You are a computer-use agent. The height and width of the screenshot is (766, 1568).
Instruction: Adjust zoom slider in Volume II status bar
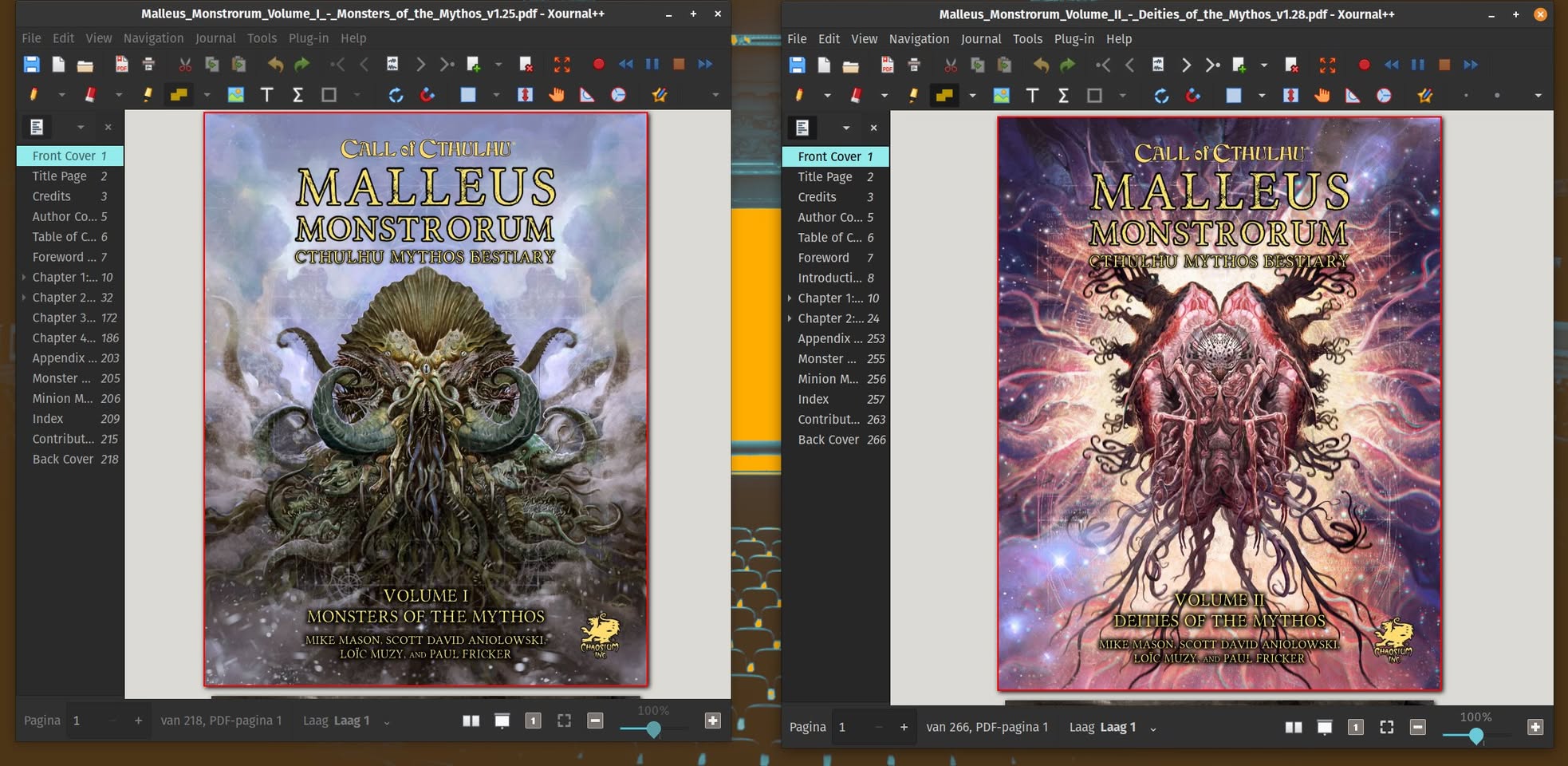1476,735
